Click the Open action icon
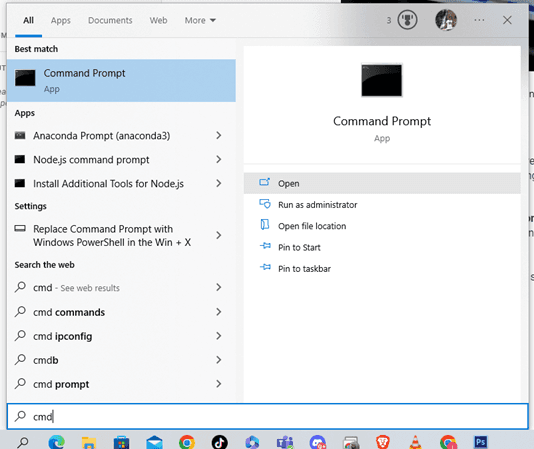 [x=265, y=182]
